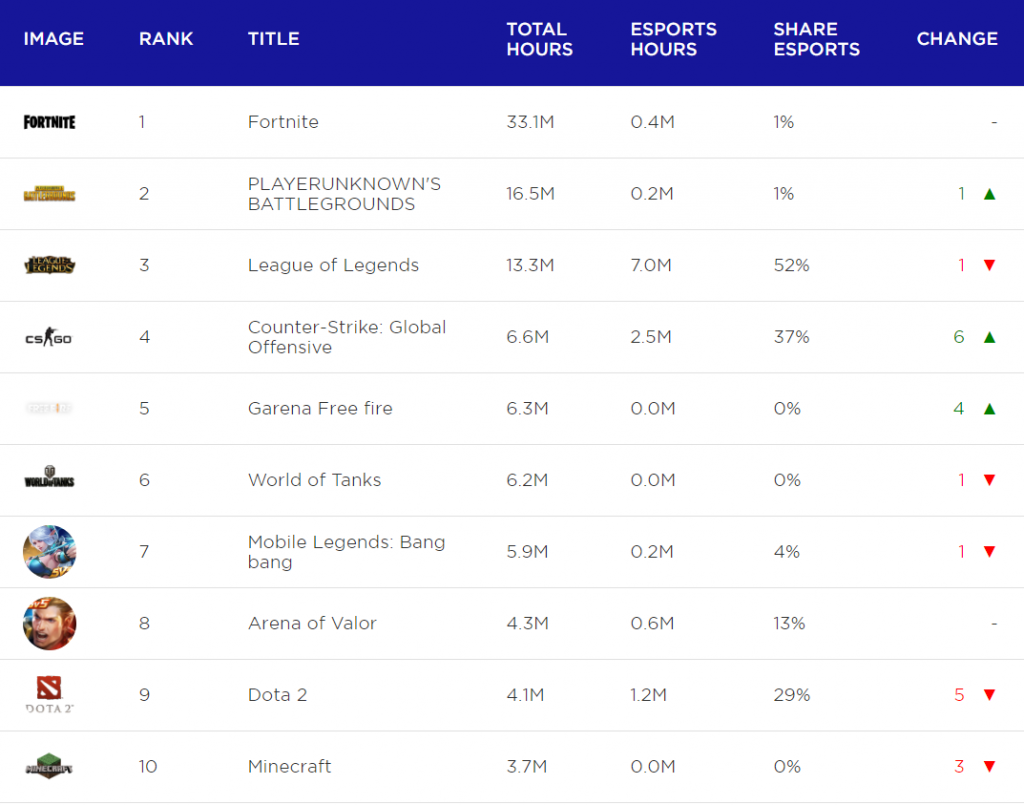The width and height of the screenshot is (1024, 805).
Task: Click the green up arrow in Counter-Strike row
Action: click(x=989, y=337)
